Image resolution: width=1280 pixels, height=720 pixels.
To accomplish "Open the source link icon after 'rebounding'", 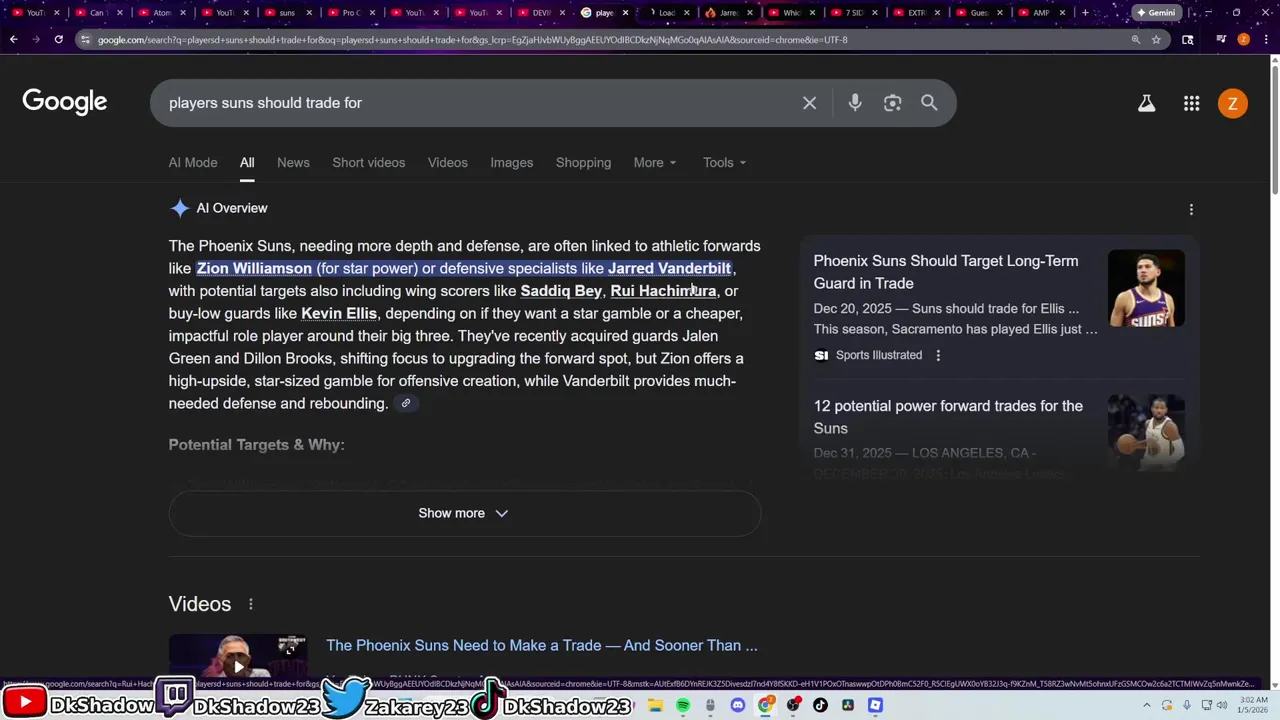I will (x=405, y=403).
